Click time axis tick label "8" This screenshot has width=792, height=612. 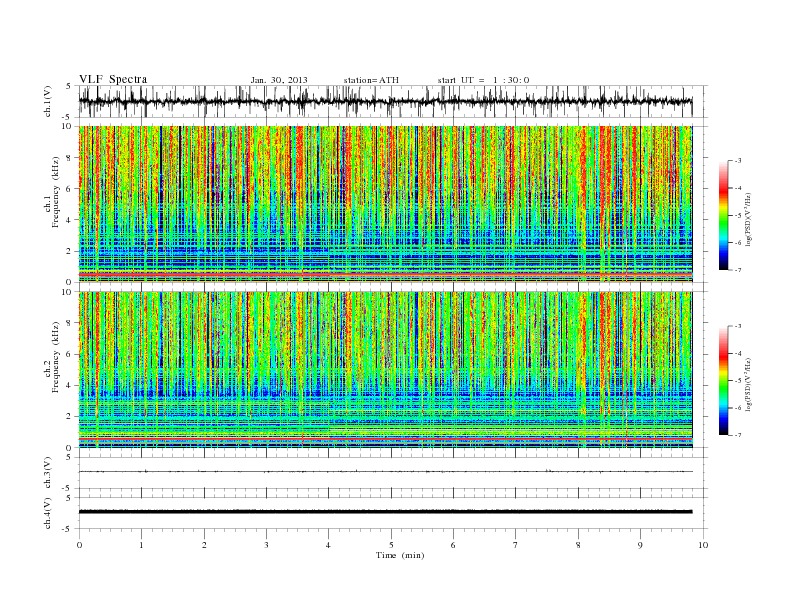coord(578,545)
